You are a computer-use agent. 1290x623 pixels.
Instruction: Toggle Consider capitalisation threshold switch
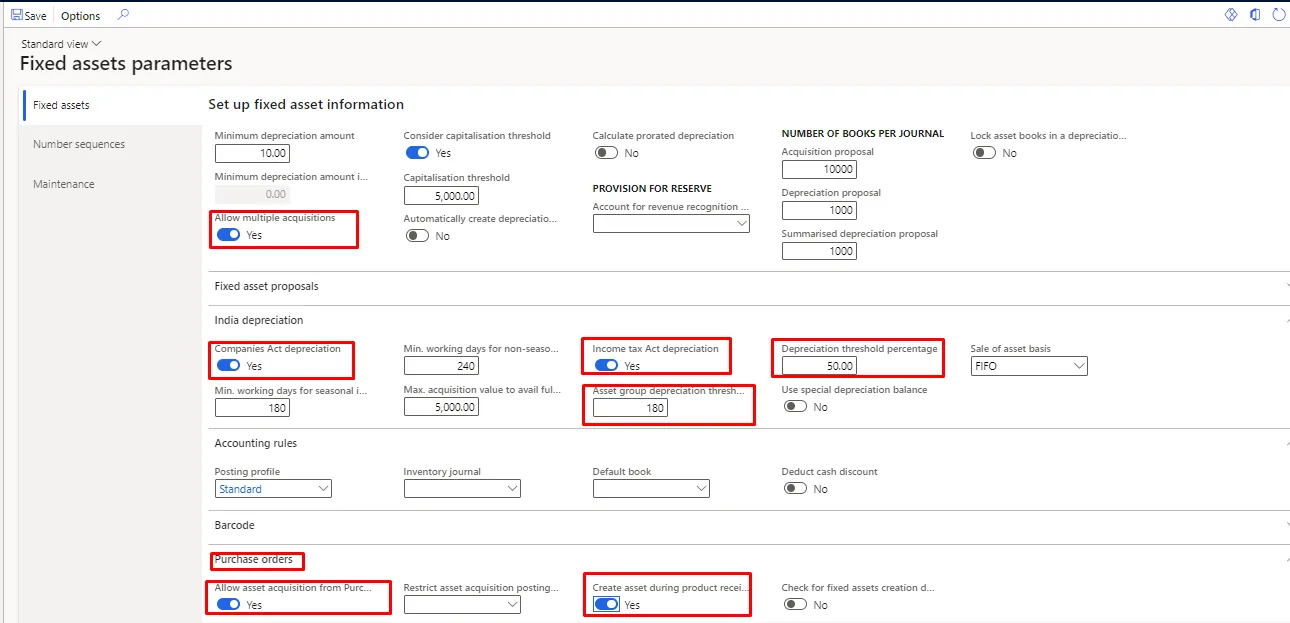417,153
